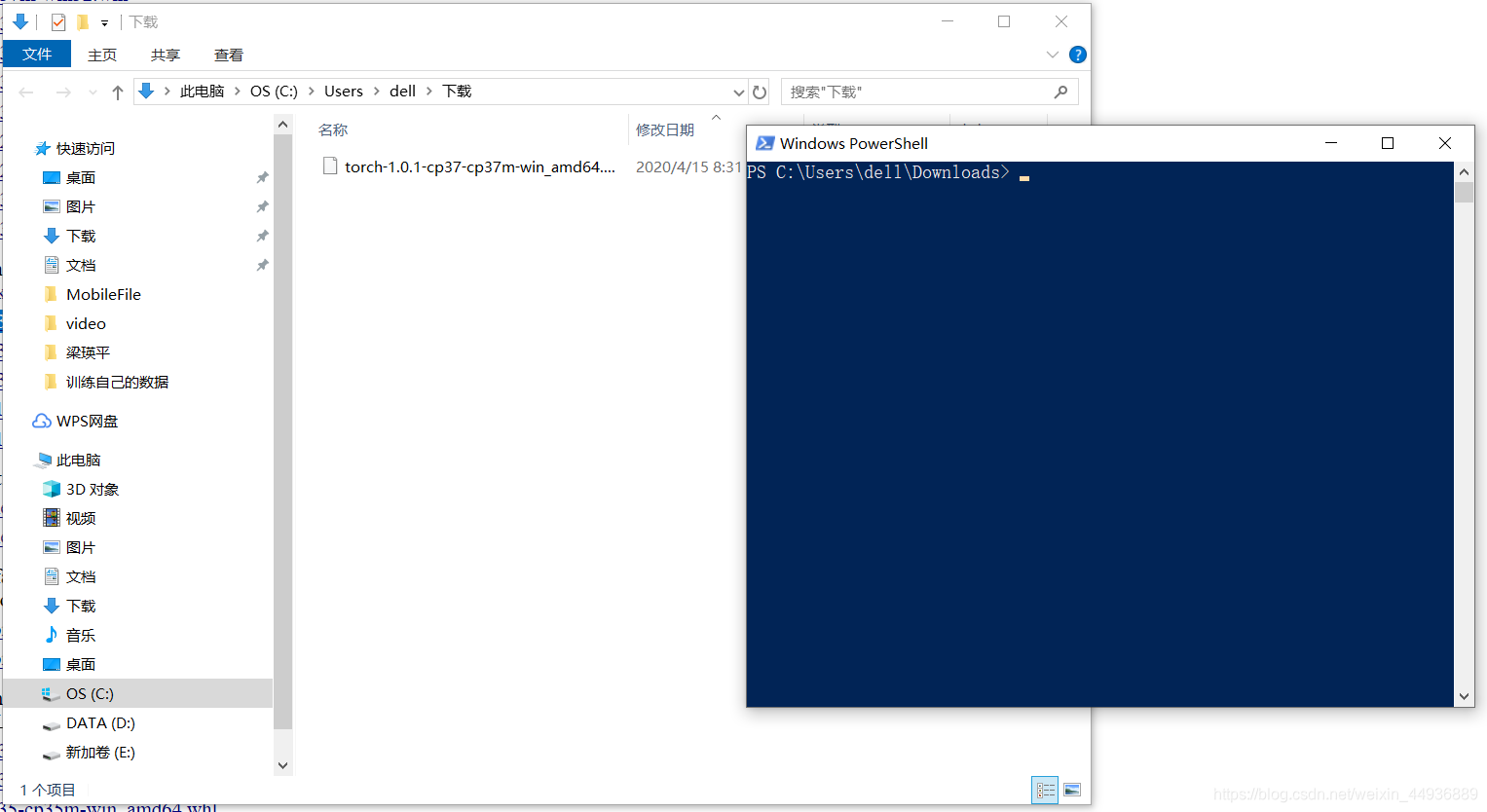Open the 文件 ribbon tab
Image resolution: width=1487 pixels, height=812 pixels.
tap(37, 55)
